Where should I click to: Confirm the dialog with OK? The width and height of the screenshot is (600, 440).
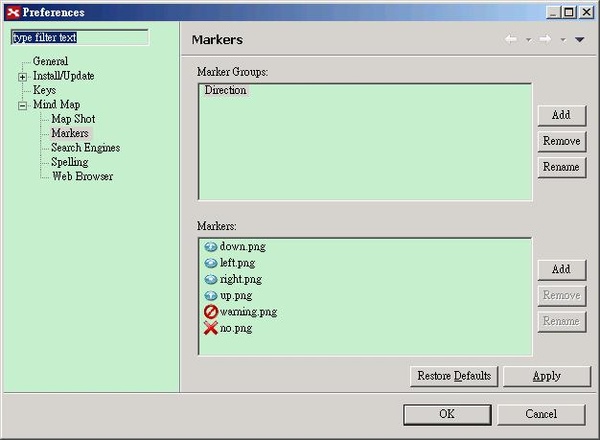point(447,414)
